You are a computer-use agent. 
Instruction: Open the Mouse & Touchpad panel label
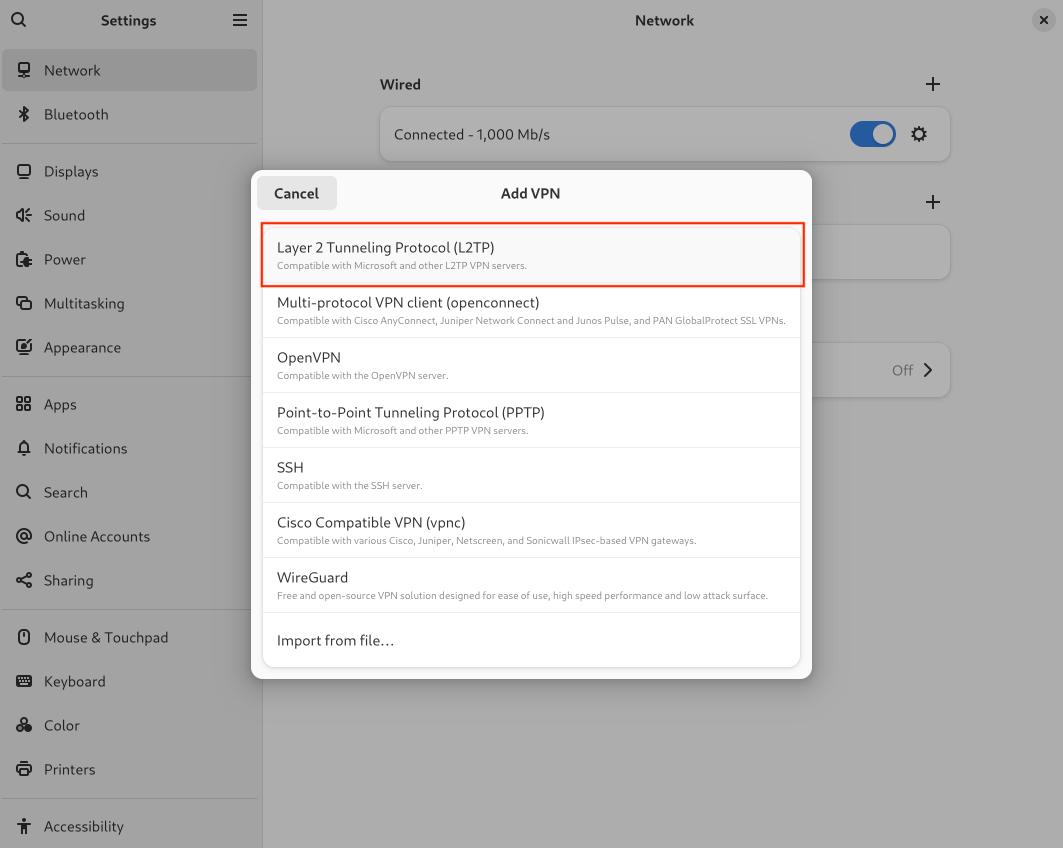(x=106, y=638)
